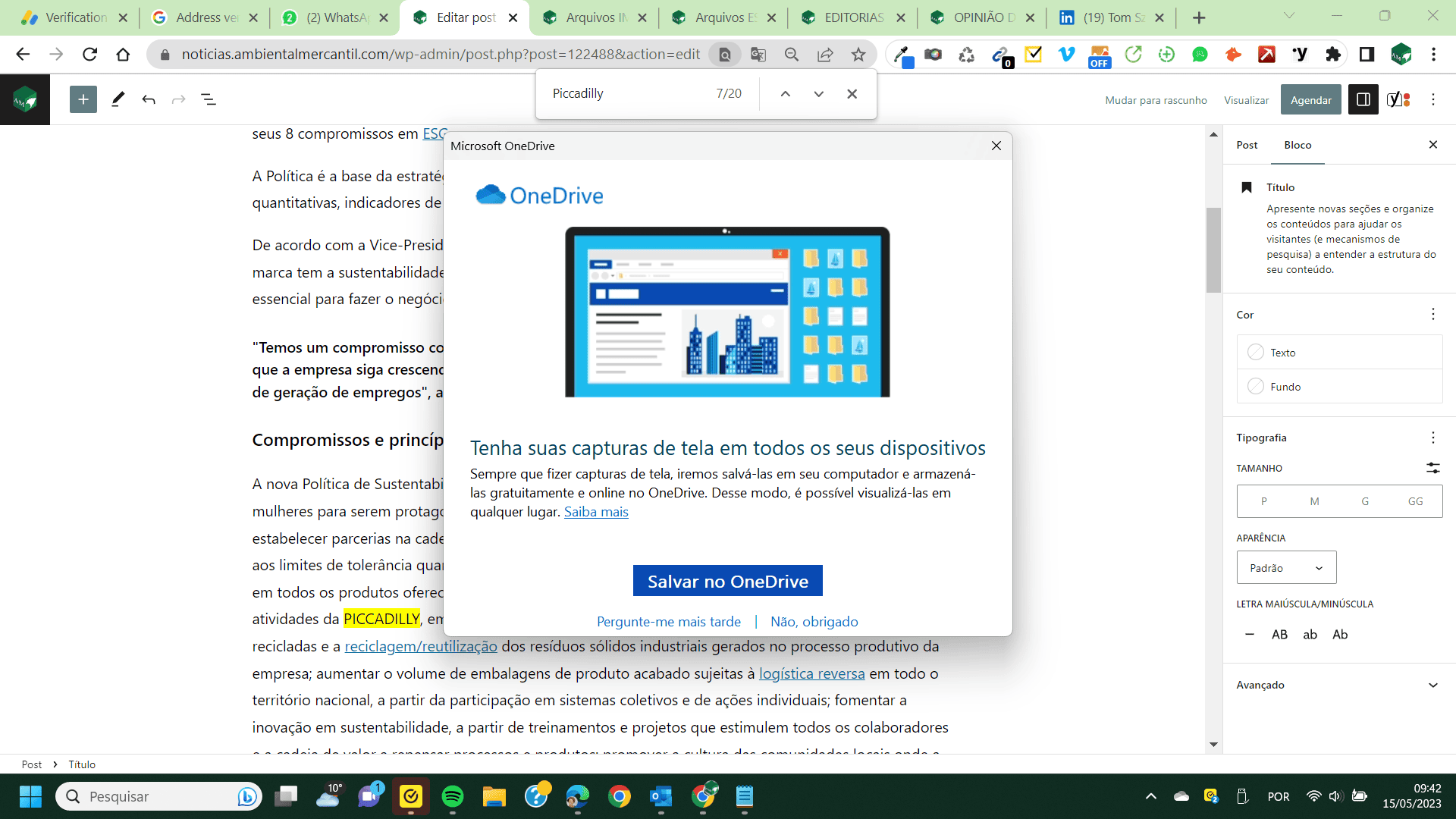The image size is (1456, 819).
Task: Open the Cor options three-dot menu
Action: [1433, 315]
